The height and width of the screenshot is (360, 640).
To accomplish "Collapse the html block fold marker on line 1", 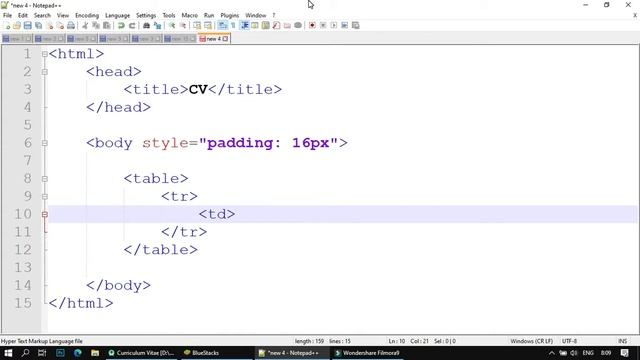I will pyautogui.click(x=45, y=54).
